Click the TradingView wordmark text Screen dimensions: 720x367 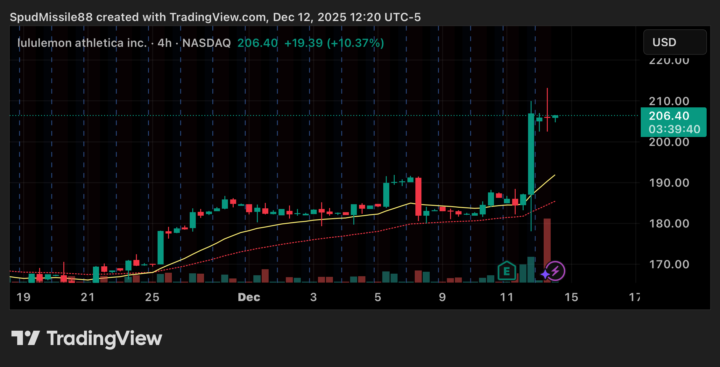104,339
